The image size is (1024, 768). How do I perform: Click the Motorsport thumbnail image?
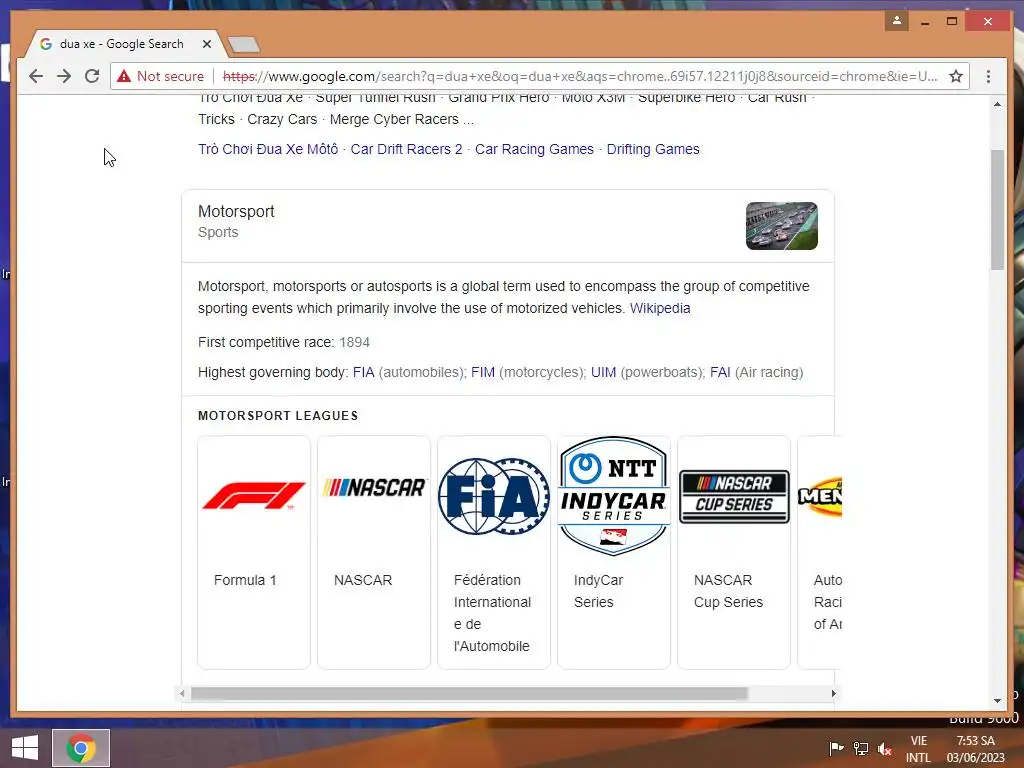782,226
